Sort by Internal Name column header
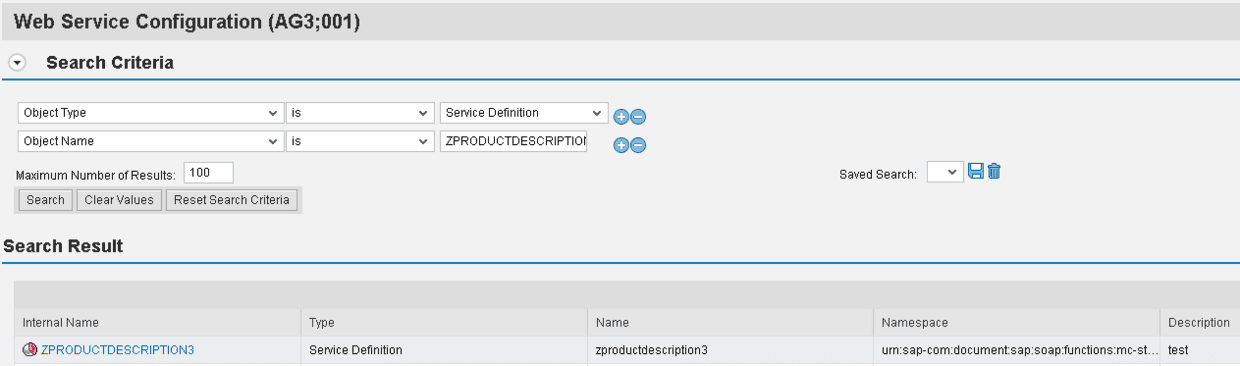 pyautogui.click(x=61, y=322)
